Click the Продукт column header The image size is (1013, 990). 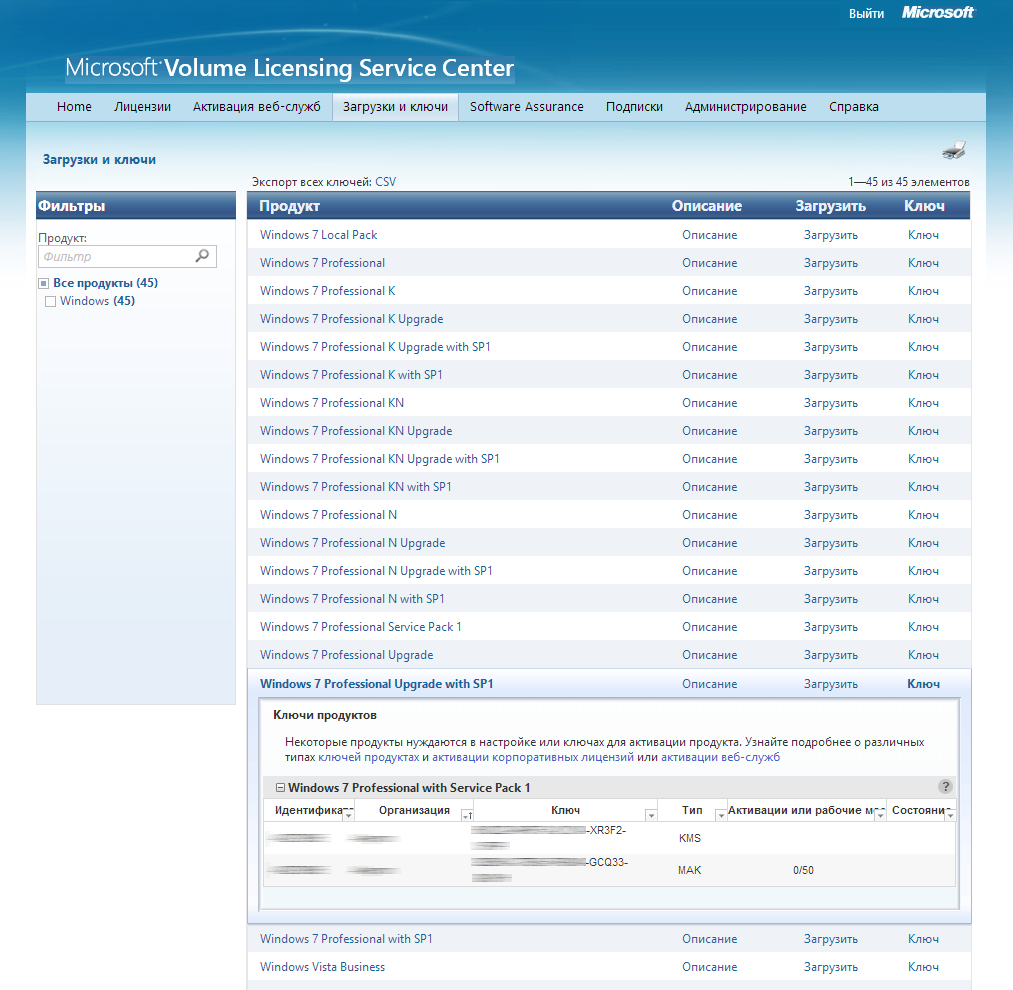pos(289,206)
